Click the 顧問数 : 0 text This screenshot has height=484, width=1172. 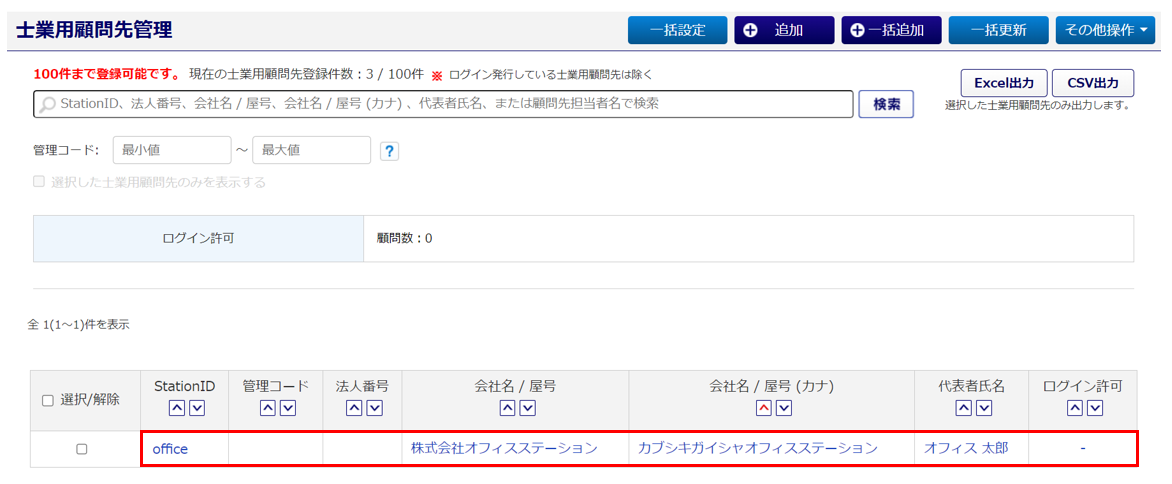[x=405, y=239]
